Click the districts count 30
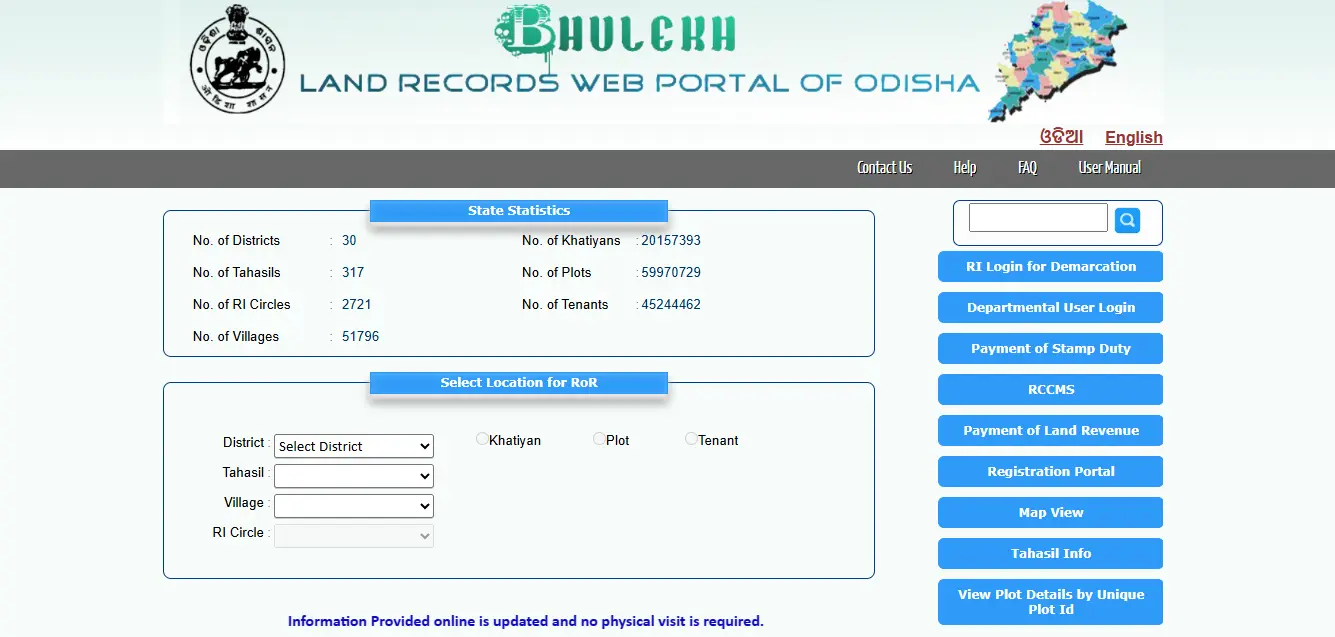 [349, 241]
